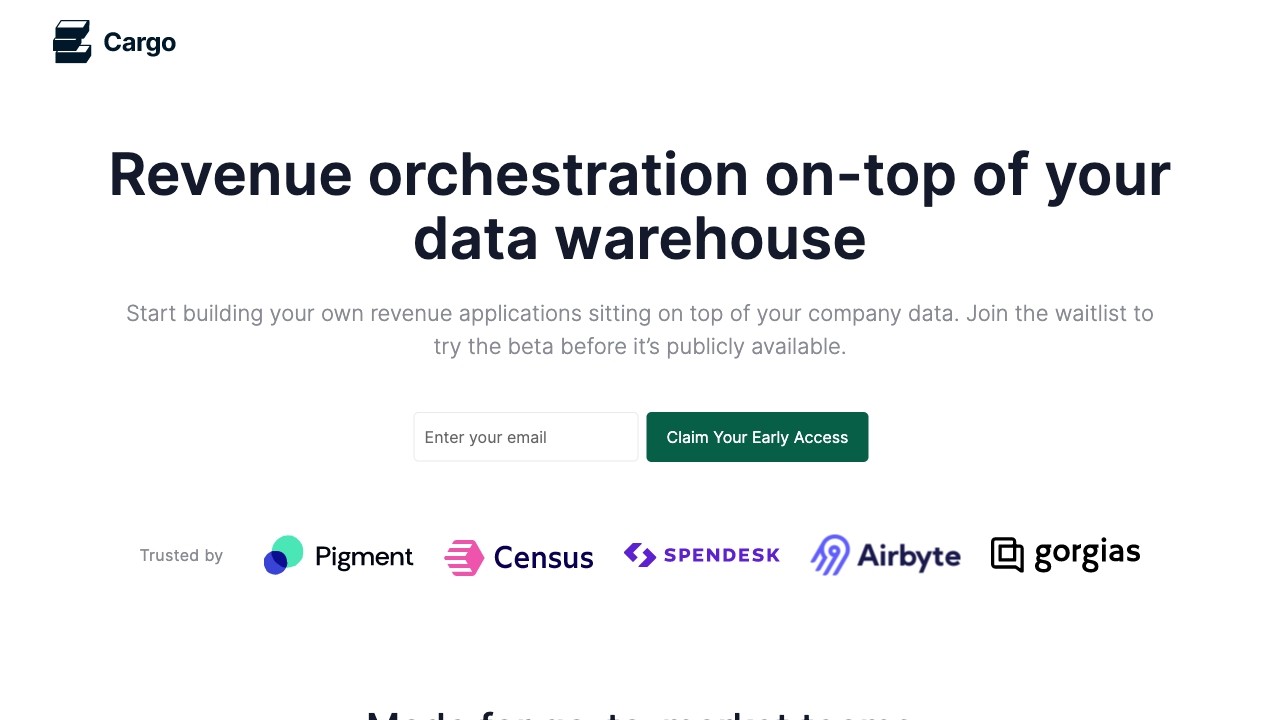Click the 'Revenue orchestration on-top of your' headline line
1280x720 pixels.
click(640, 174)
